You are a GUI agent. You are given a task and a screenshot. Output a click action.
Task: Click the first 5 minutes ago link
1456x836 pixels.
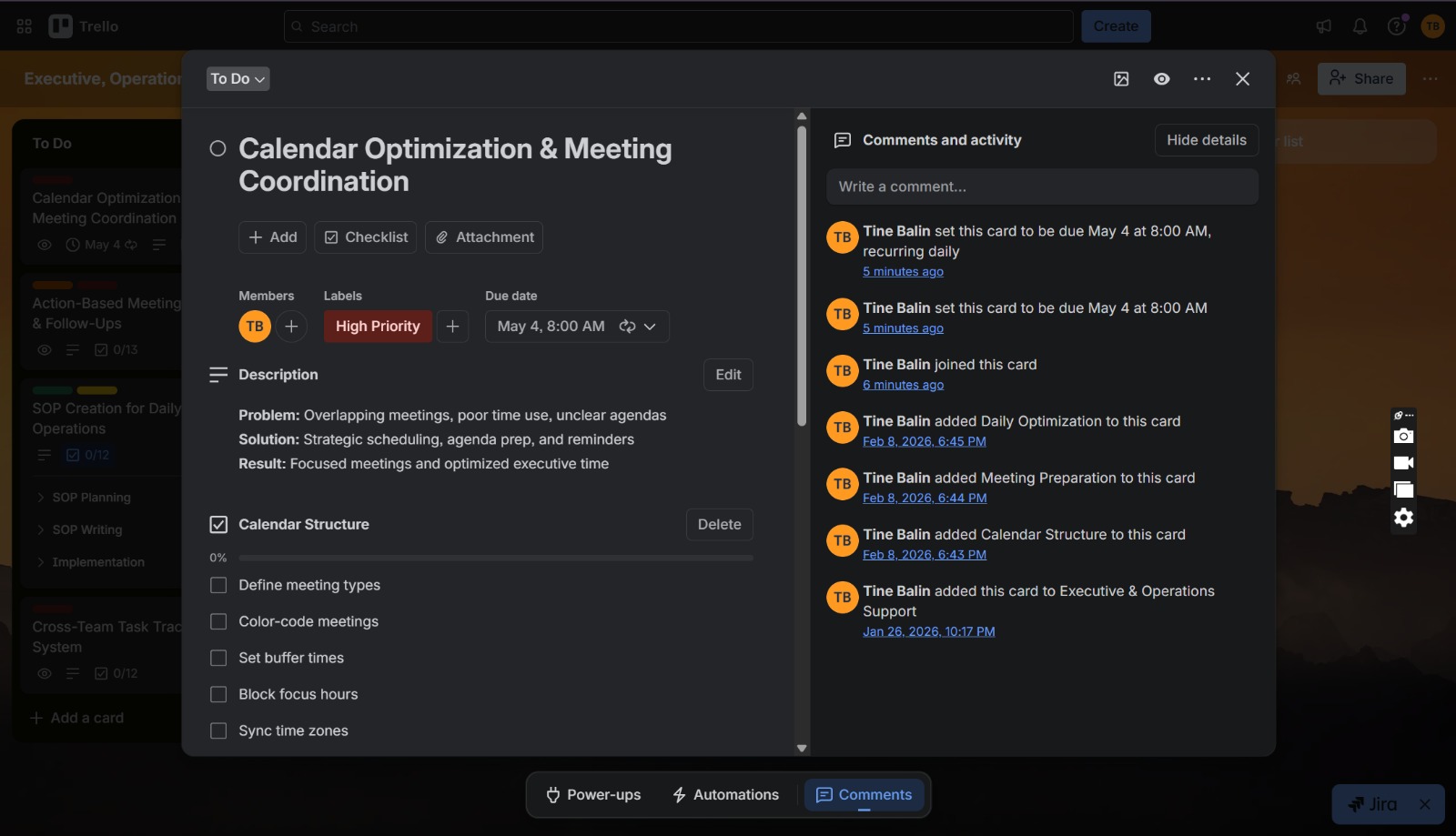(903, 272)
